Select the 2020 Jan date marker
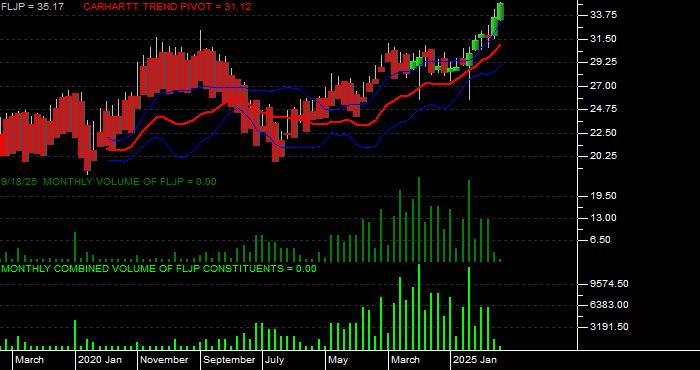The height and width of the screenshot is (370, 700). pos(100,360)
